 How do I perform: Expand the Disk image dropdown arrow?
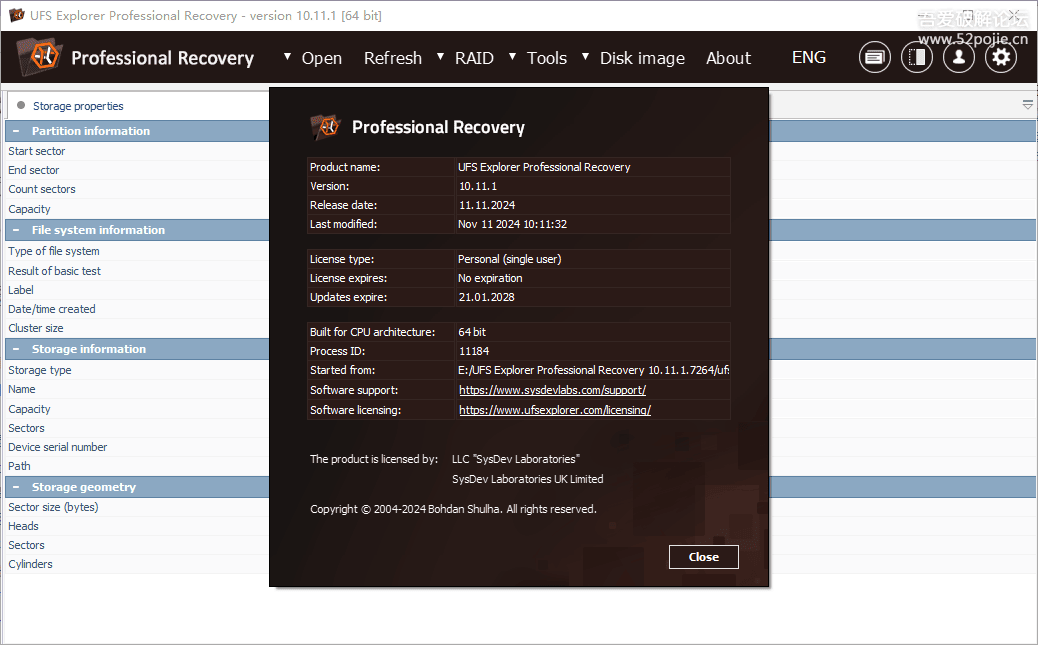click(x=585, y=57)
